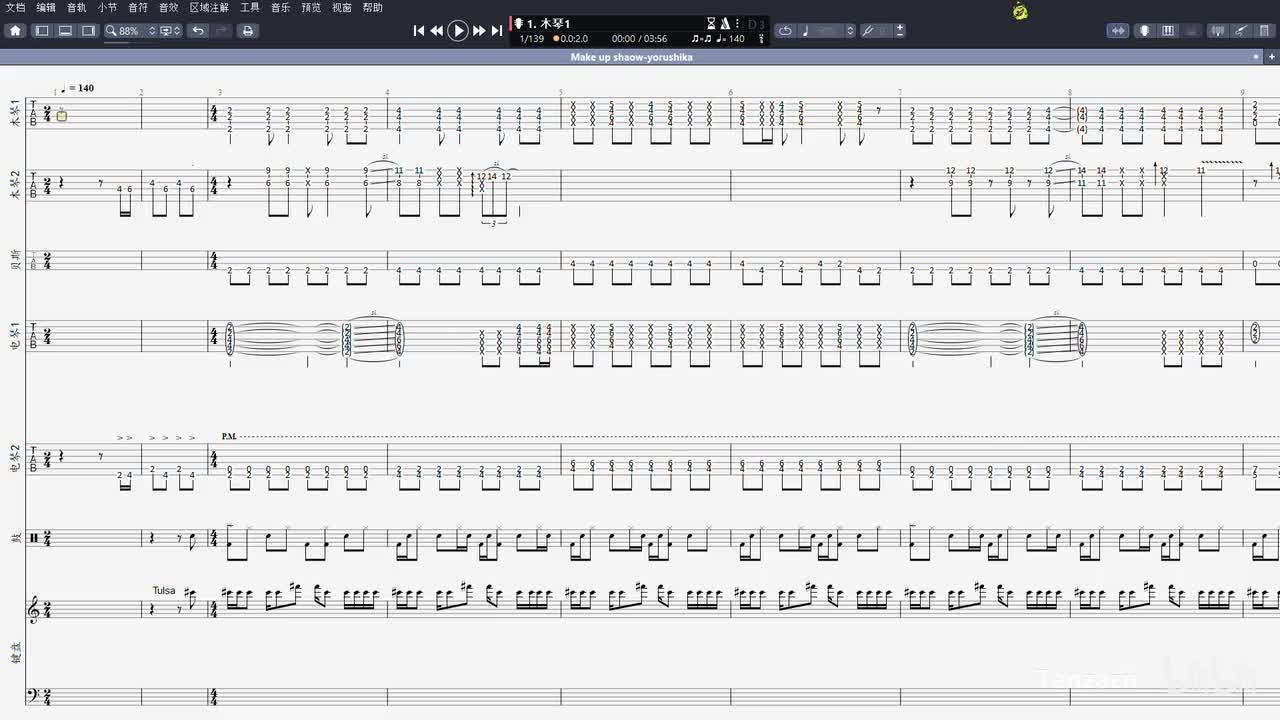Open the 88% zoom level dropdown
The height and width of the screenshot is (720, 1280).
pos(138,31)
